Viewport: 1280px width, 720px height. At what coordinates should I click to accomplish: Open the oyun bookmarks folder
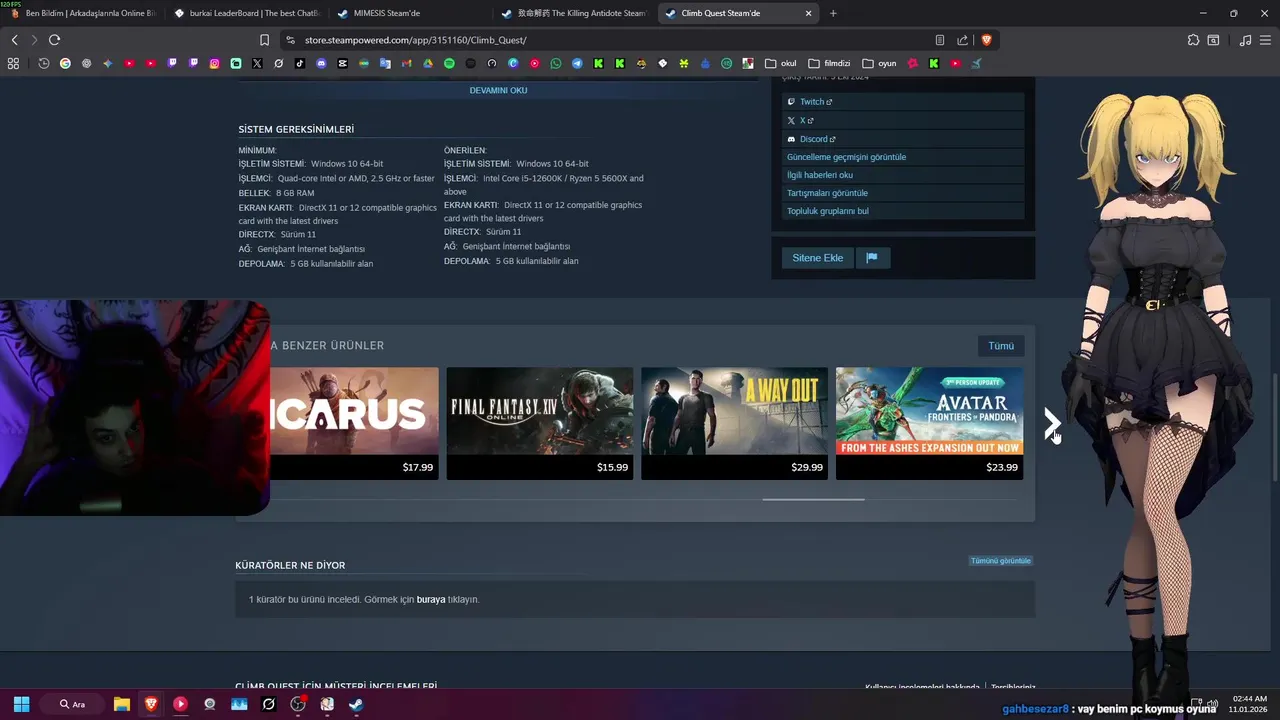pos(880,63)
